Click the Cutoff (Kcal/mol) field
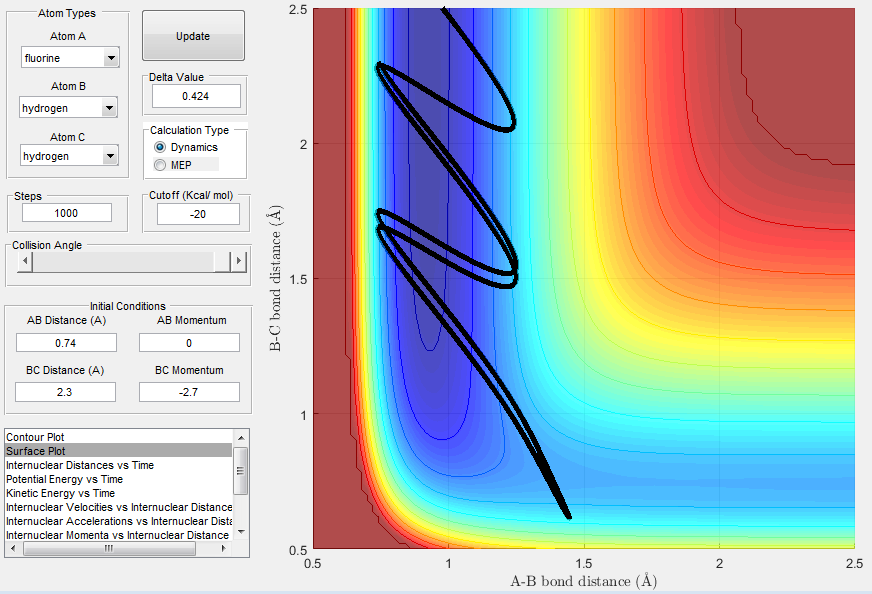872x594 pixels. click(x=199, y=214)
